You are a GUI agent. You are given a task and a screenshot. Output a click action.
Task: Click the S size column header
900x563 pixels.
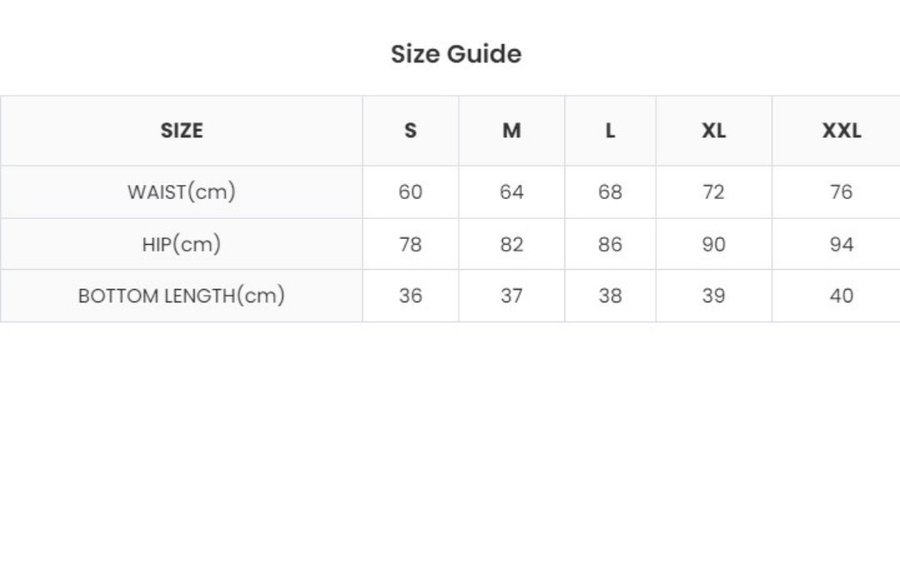pos(410,131)
